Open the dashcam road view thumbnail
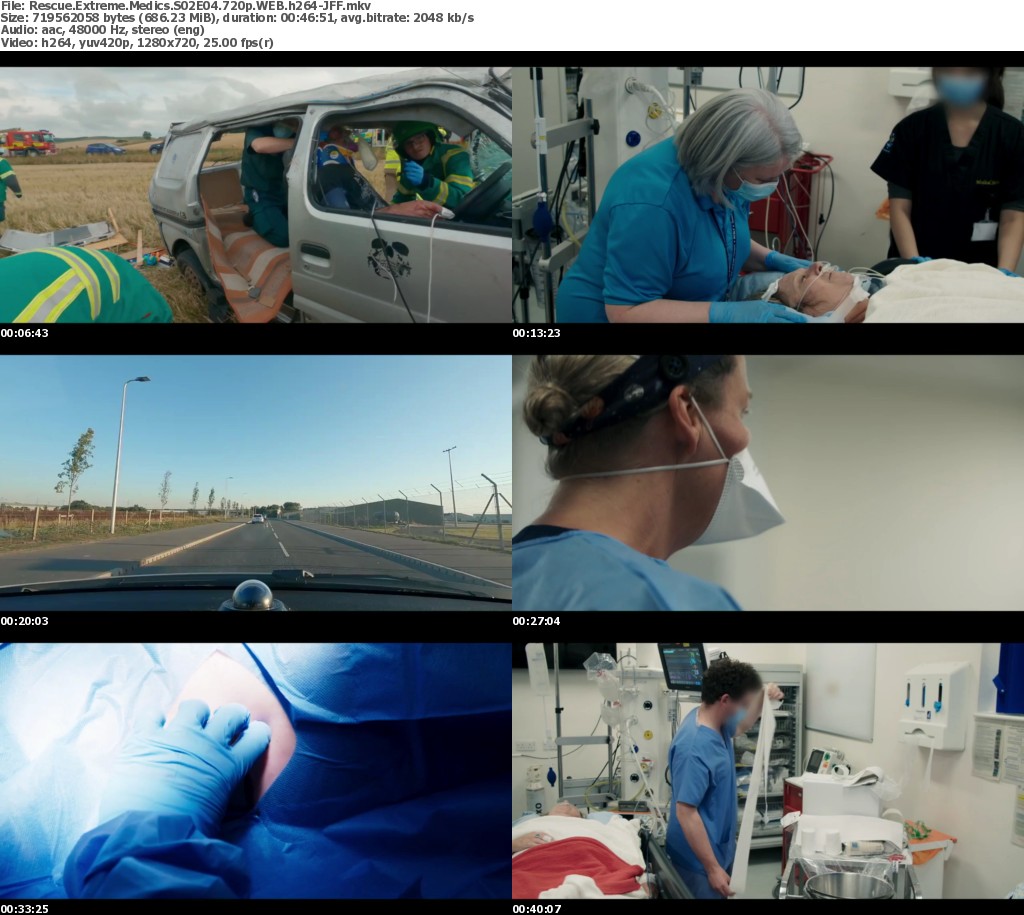Image resolution: width=1024 pixels, height=915 pixels. 256,483
